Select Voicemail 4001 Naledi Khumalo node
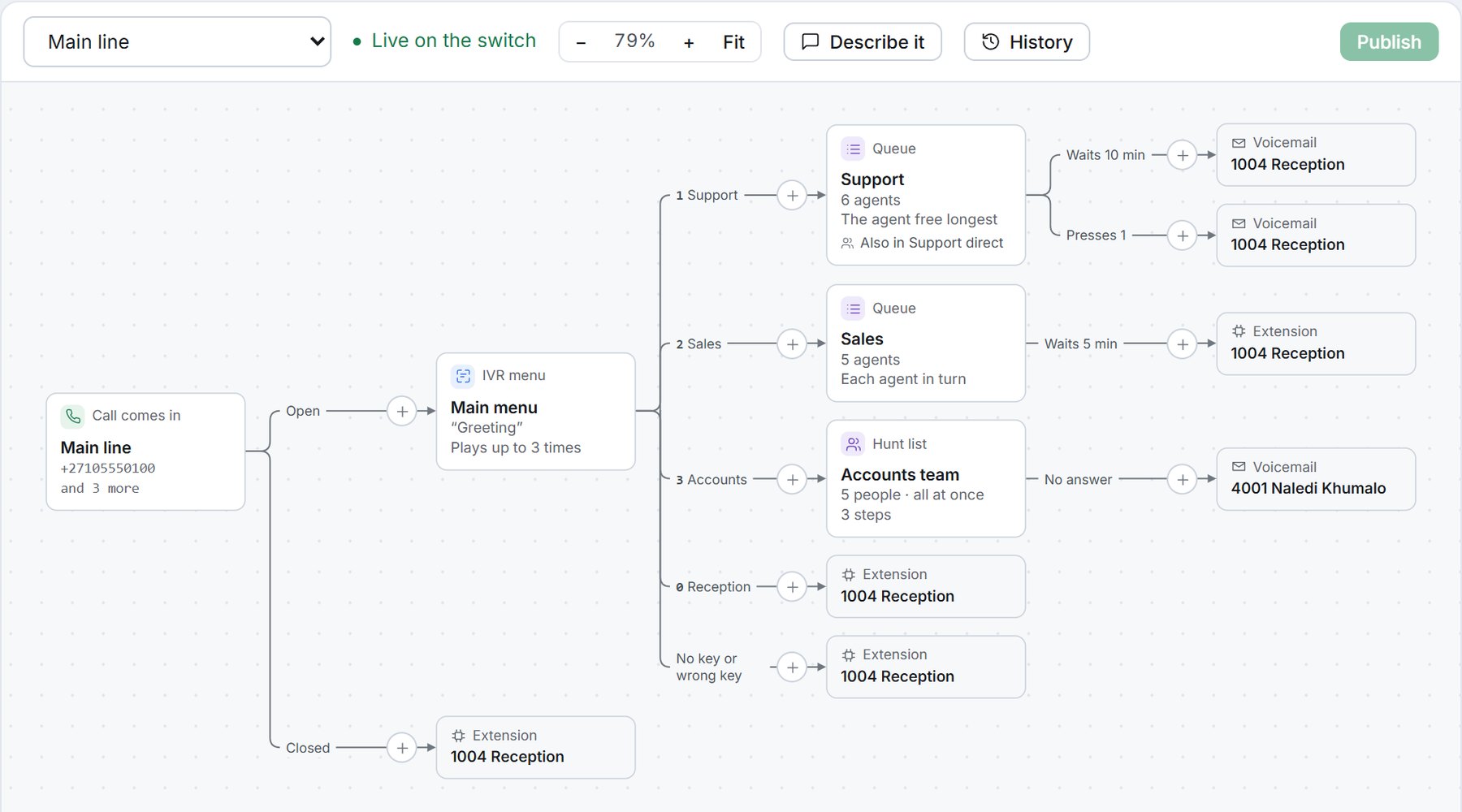 1316,479
